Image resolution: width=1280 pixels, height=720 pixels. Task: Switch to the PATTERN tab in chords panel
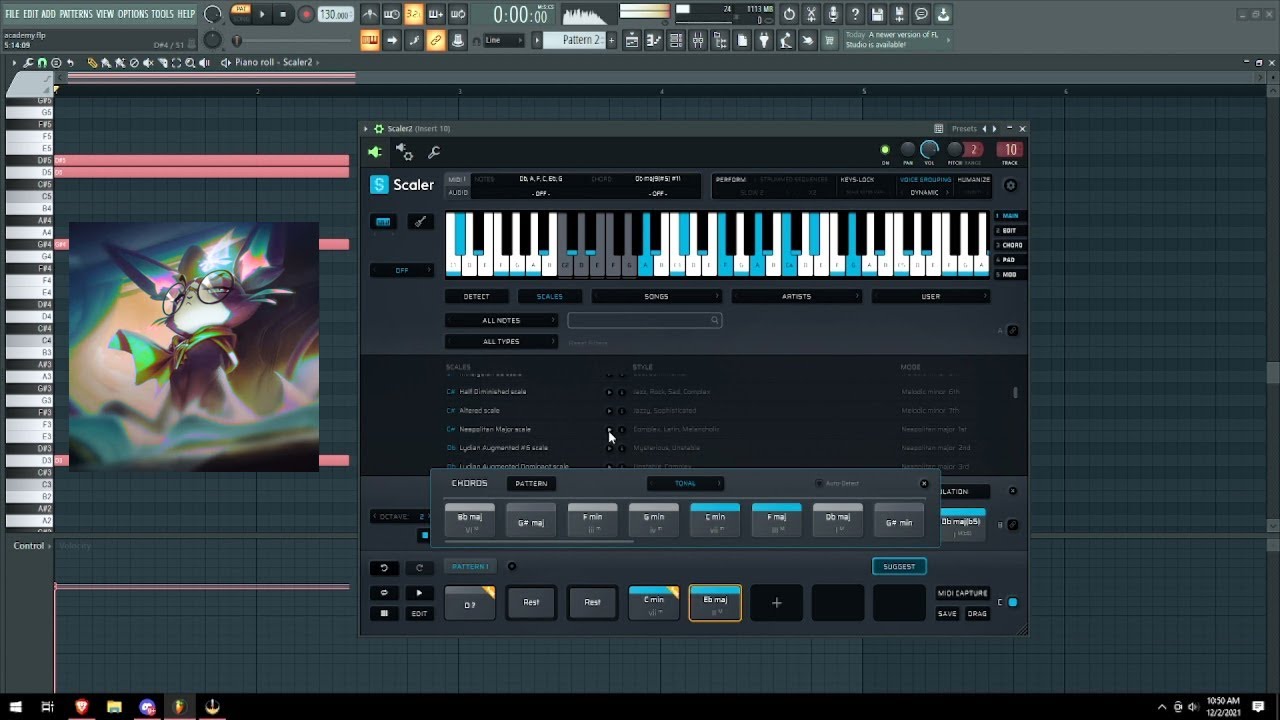pos(531,483)
